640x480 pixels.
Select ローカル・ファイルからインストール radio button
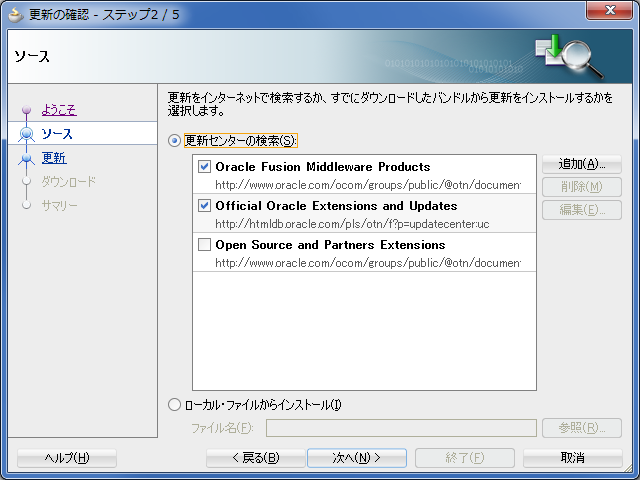coord(174,404)
